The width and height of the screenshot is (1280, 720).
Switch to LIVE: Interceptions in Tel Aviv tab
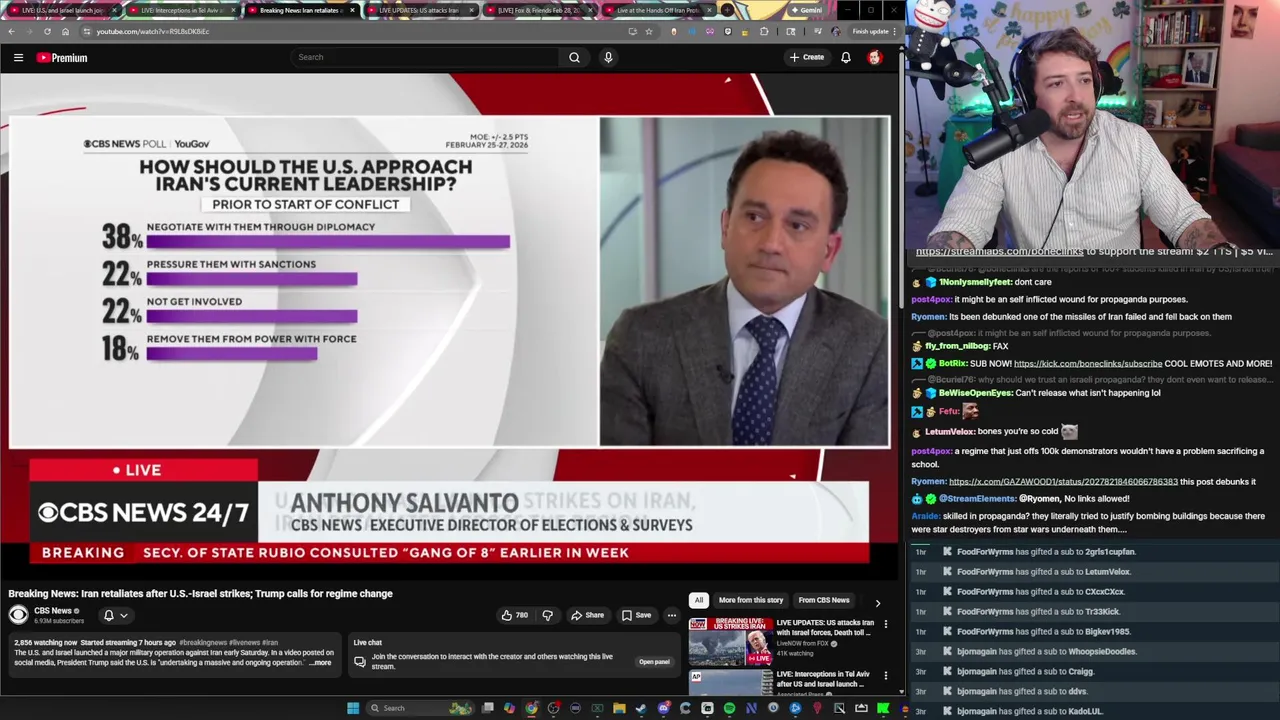181,10
